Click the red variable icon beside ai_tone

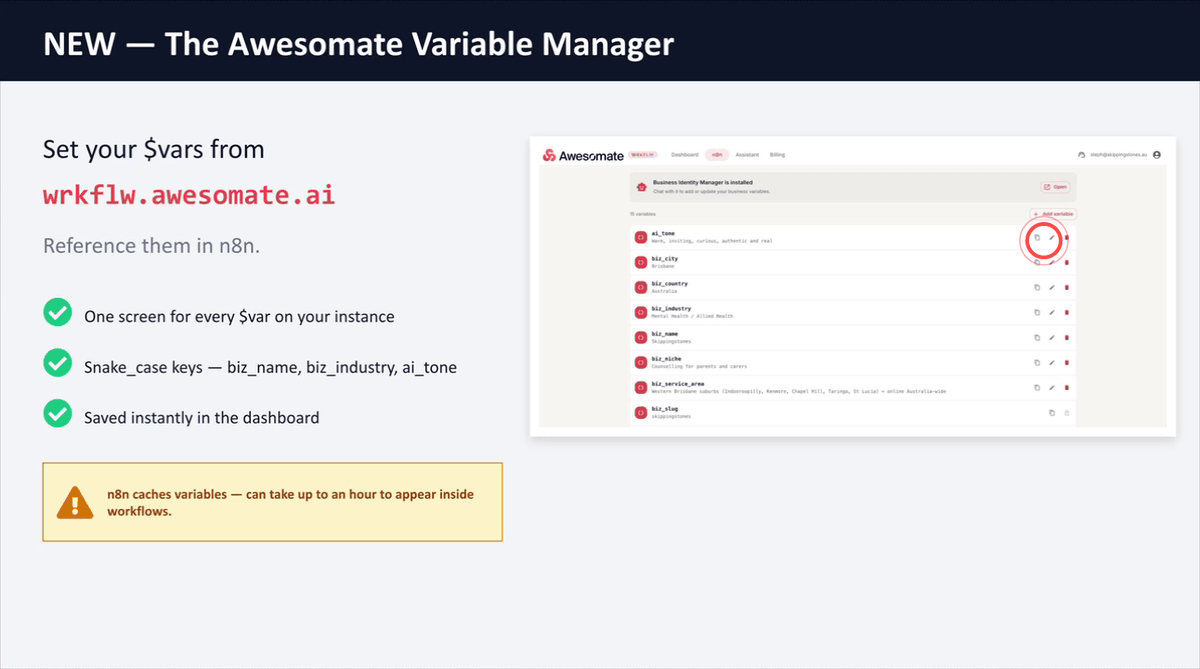pos(641,237)
